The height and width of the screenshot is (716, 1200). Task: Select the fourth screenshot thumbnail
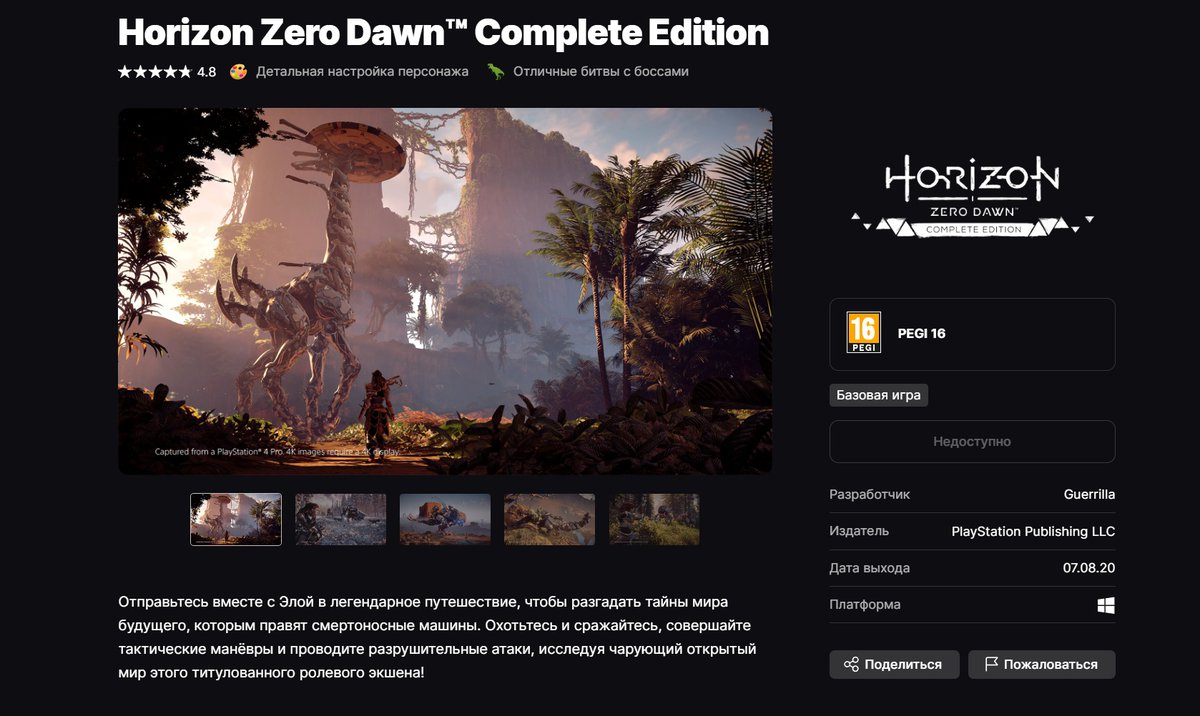550,519
